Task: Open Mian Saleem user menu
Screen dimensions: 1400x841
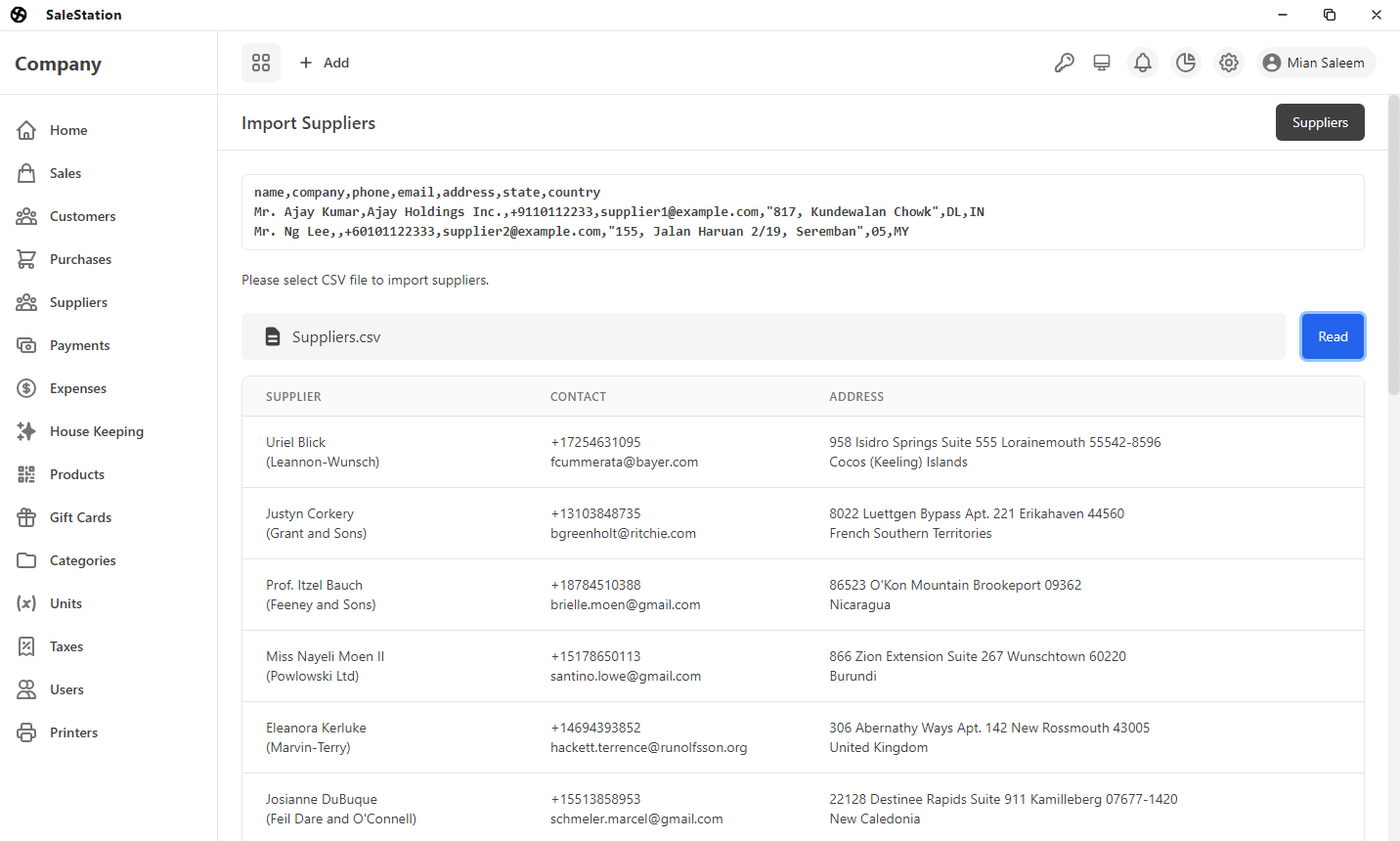Action: pyautogui.click(x=1316, y=63)
